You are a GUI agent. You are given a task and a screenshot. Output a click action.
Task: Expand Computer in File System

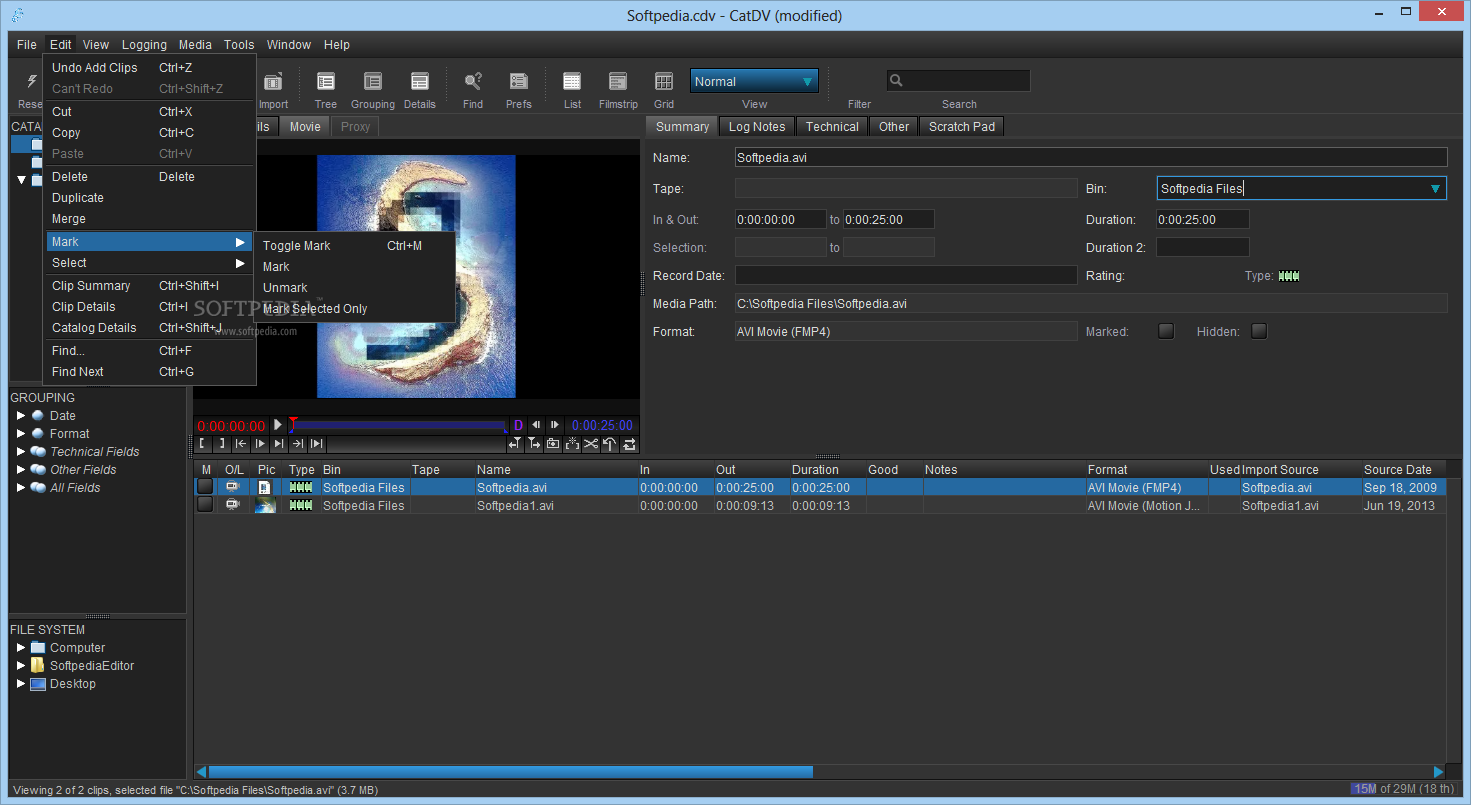point(21,647)
